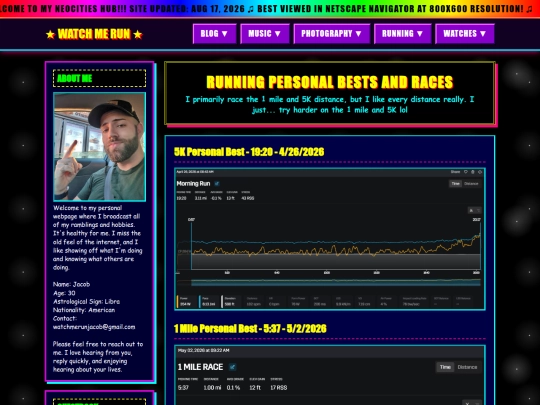The width and height of the screenshot is (540, 405).
Task: Click the ABOUT ME panel header
Action: [x=100, y=78]
